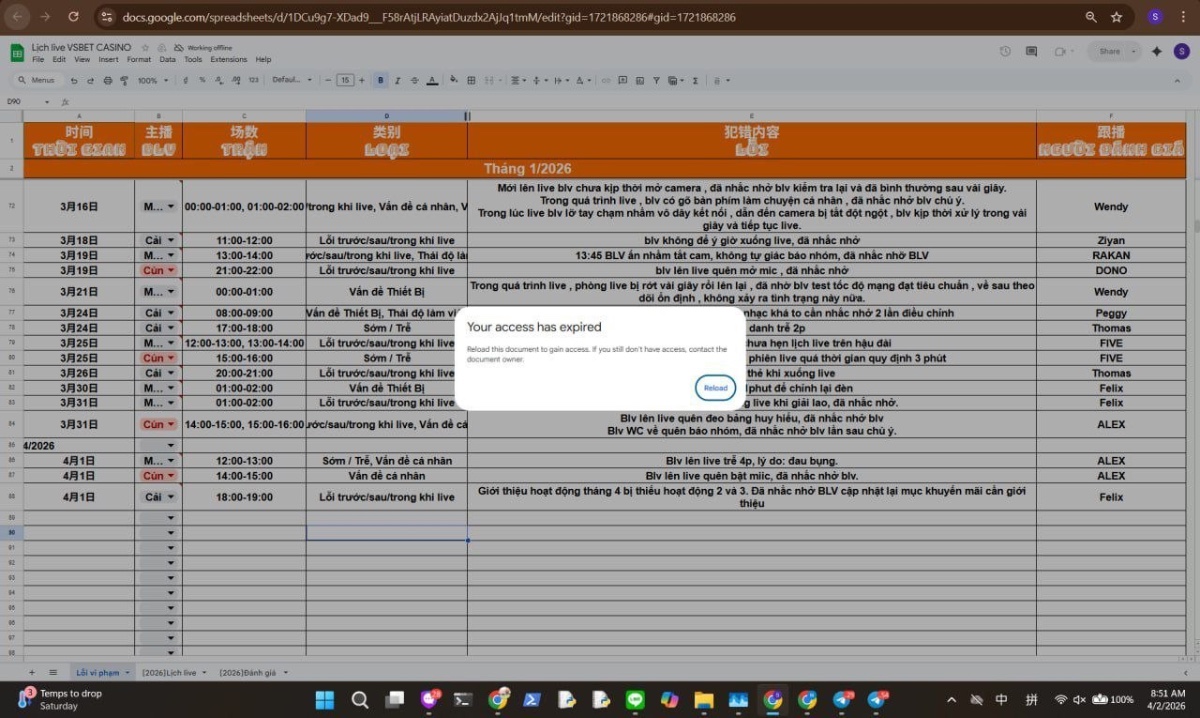Click the print icon in toolbar
The height and width of the screenshot is (718, 1200).
106,80
